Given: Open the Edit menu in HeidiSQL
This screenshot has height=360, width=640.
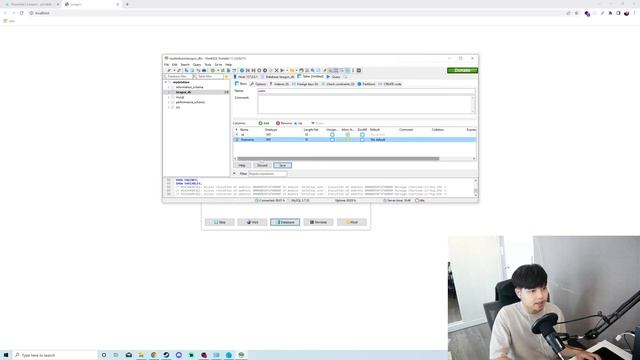Looking at the screenshot, I should tap(175, 64).
